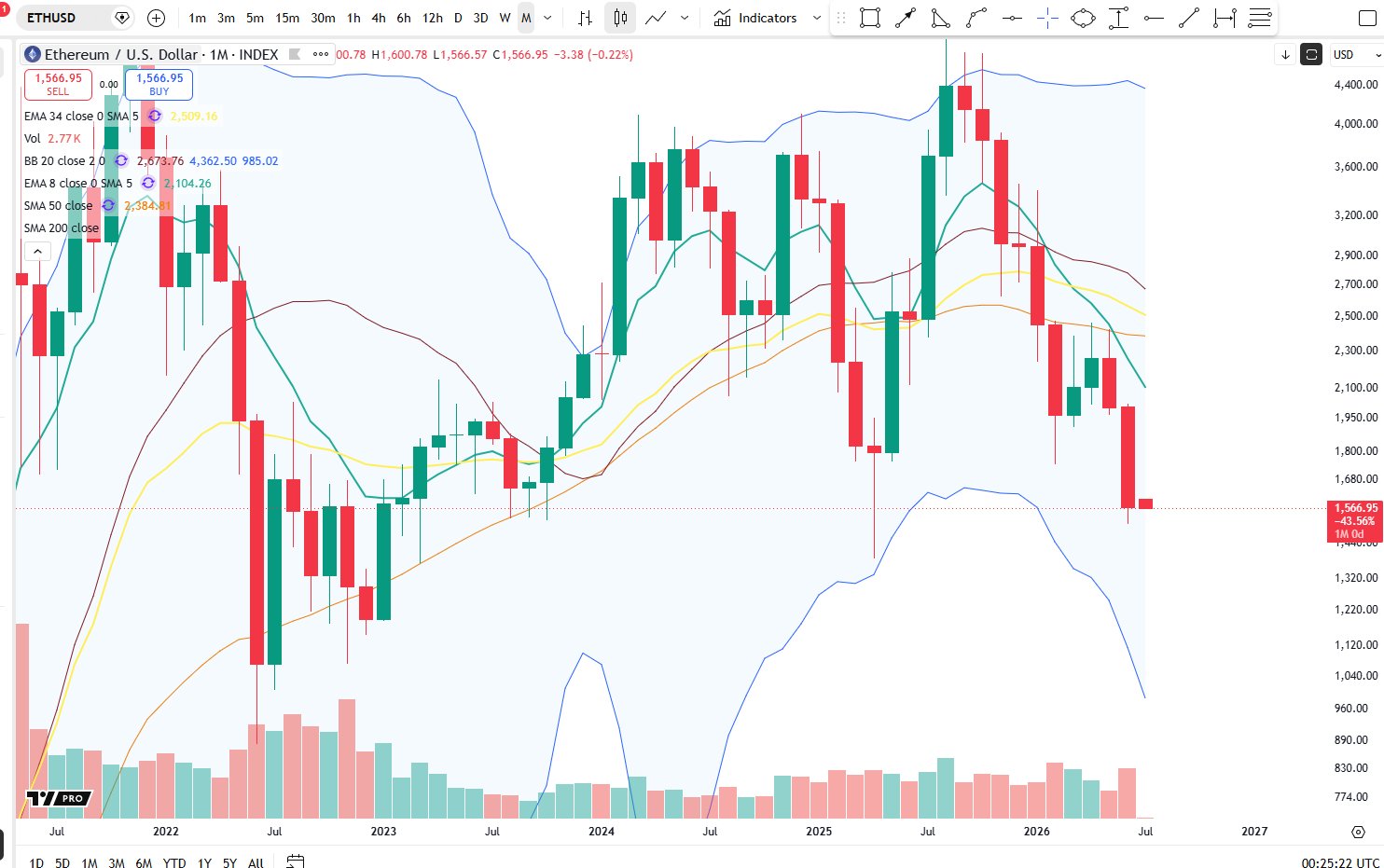Expand the chart style dropdown arrow
The height and width of the screenshot is (868, 1384).
685,18
